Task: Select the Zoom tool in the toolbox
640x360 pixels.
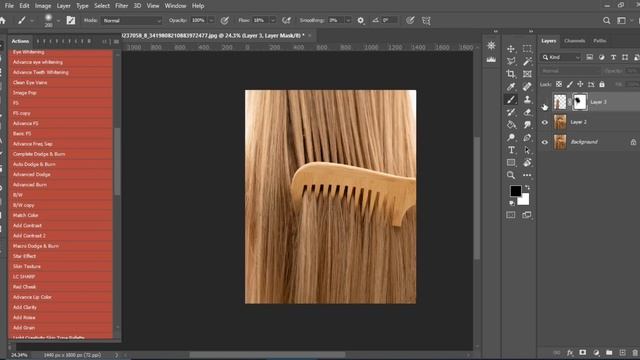Action: [x=511, y=175]
